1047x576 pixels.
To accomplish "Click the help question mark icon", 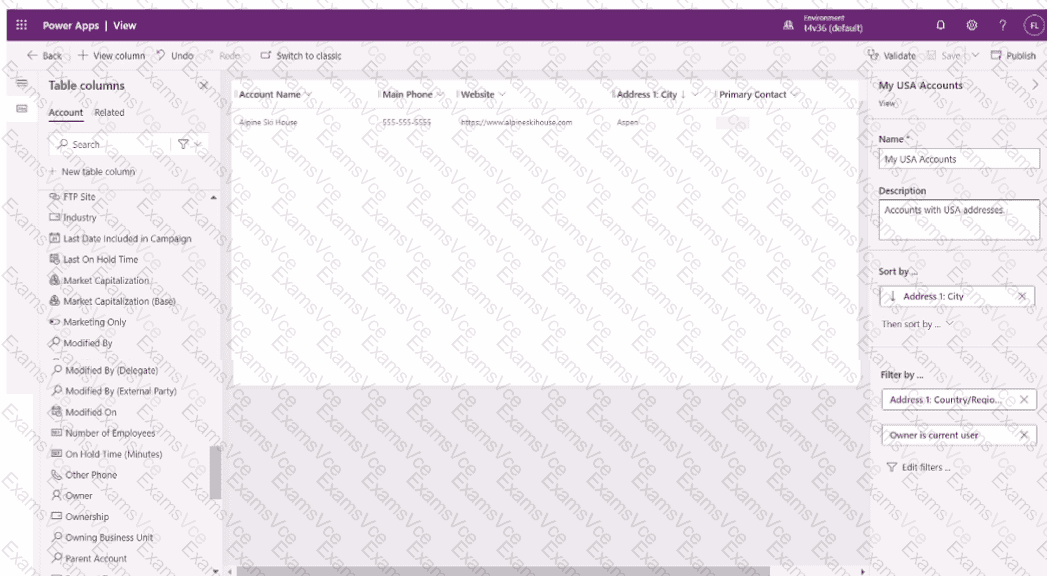I will point(1002,25).
